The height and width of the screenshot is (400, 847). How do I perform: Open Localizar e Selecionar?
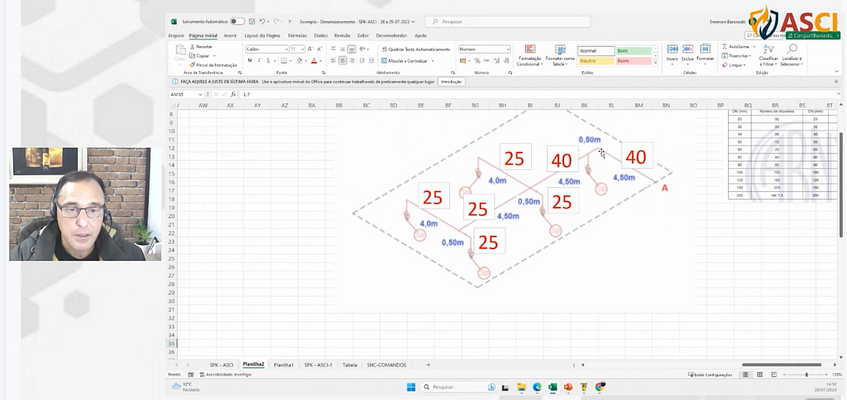click(792, 55)
